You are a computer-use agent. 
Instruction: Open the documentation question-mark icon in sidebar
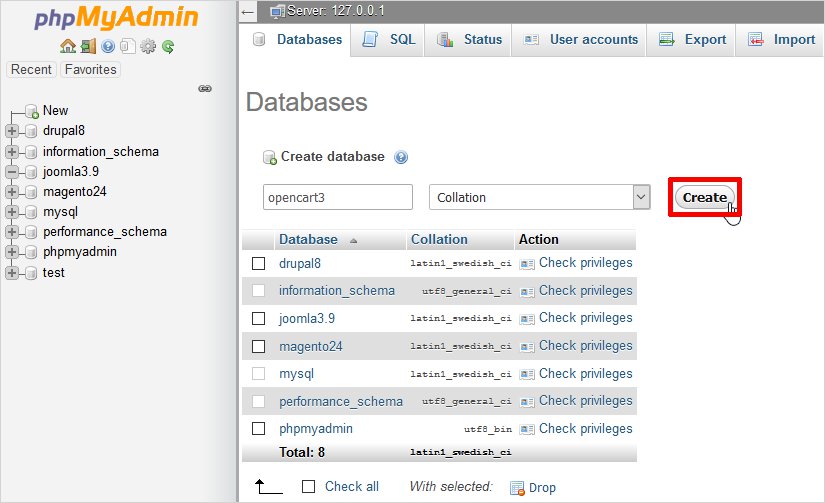click(x=108, y=46)
